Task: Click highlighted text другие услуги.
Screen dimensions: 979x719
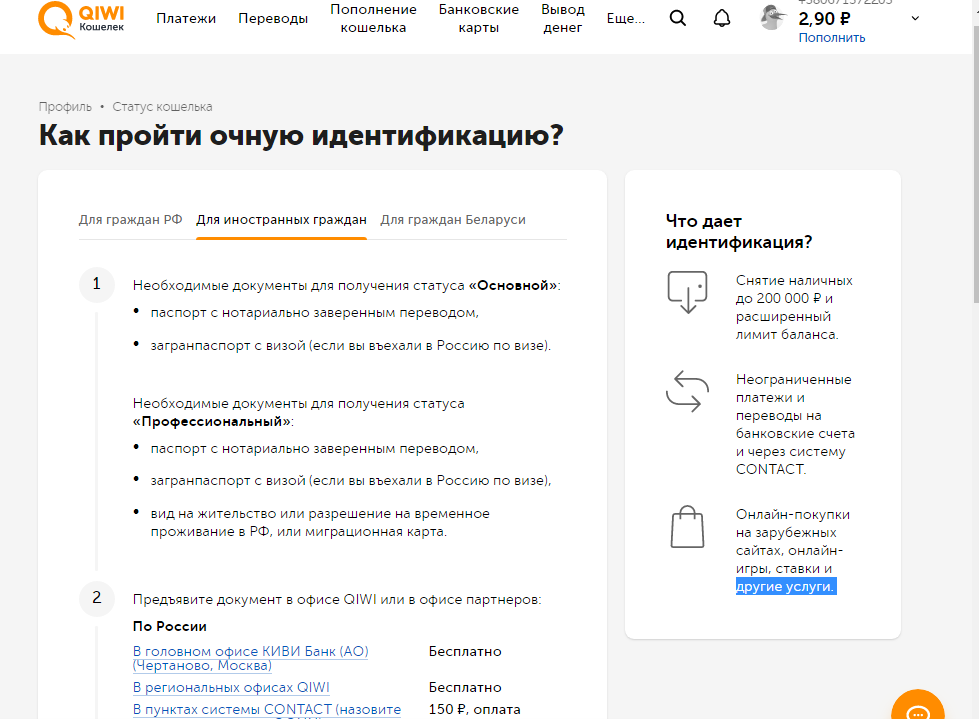Action: click(785, 587)
